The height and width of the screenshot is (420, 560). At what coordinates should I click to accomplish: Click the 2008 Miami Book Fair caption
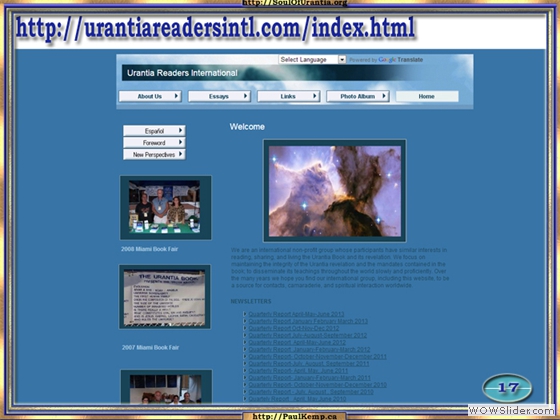pos(149,249)
